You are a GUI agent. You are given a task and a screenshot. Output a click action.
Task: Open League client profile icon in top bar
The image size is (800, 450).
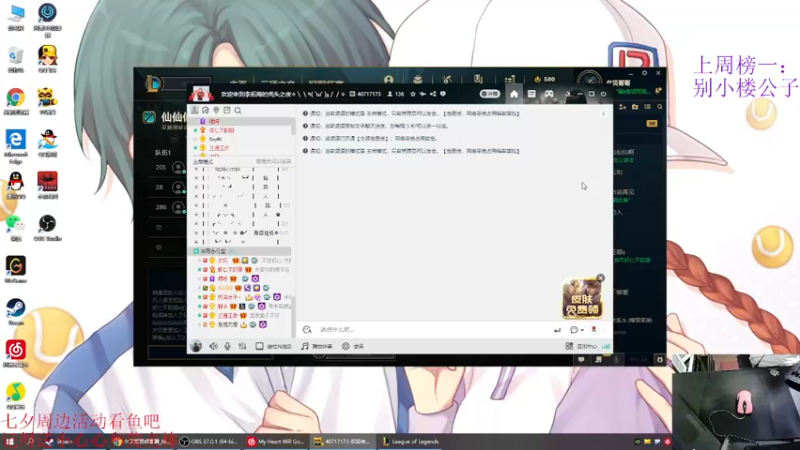click(x=388, y=79)
